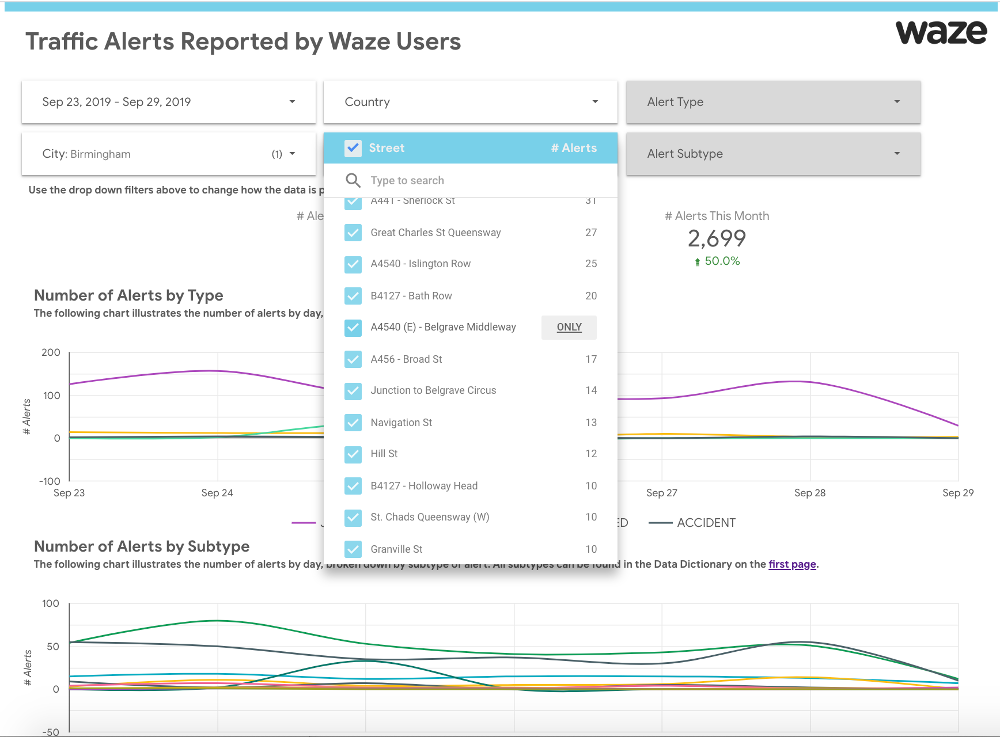Disable the B4127 - Bath Row filter
The width and height of the screenshot is (1000, 737).
click(x=353, y=295)
